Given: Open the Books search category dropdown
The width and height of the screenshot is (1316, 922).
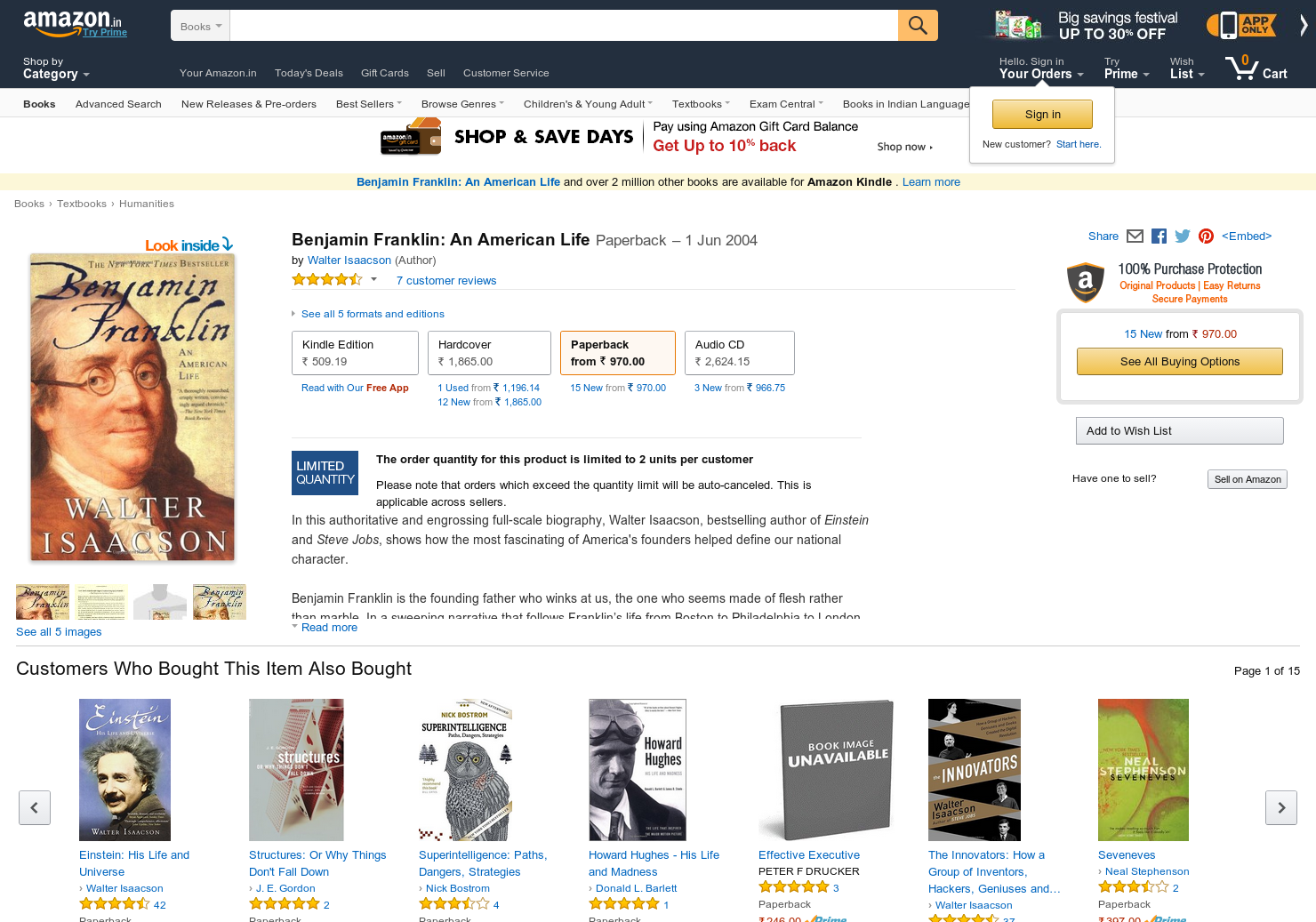Looking at the screenshot, I should pos(201,26).
